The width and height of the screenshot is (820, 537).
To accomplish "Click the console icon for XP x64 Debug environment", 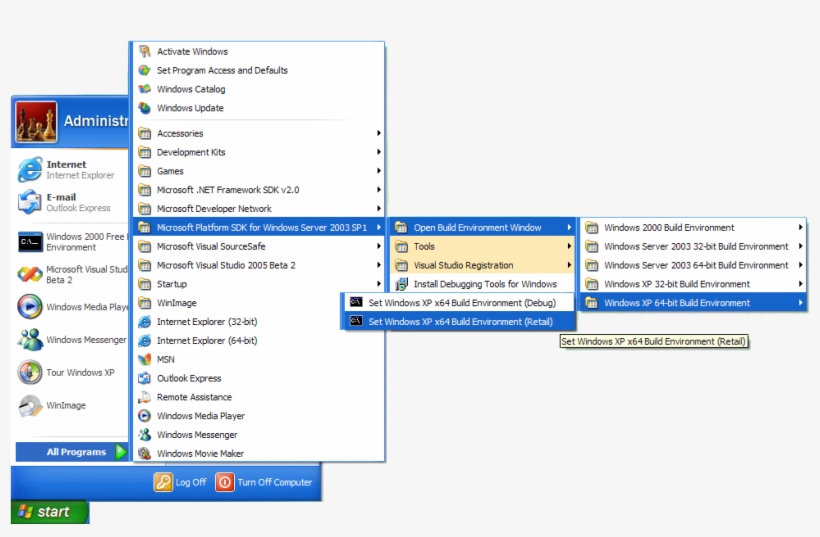I will coord(356,302).
